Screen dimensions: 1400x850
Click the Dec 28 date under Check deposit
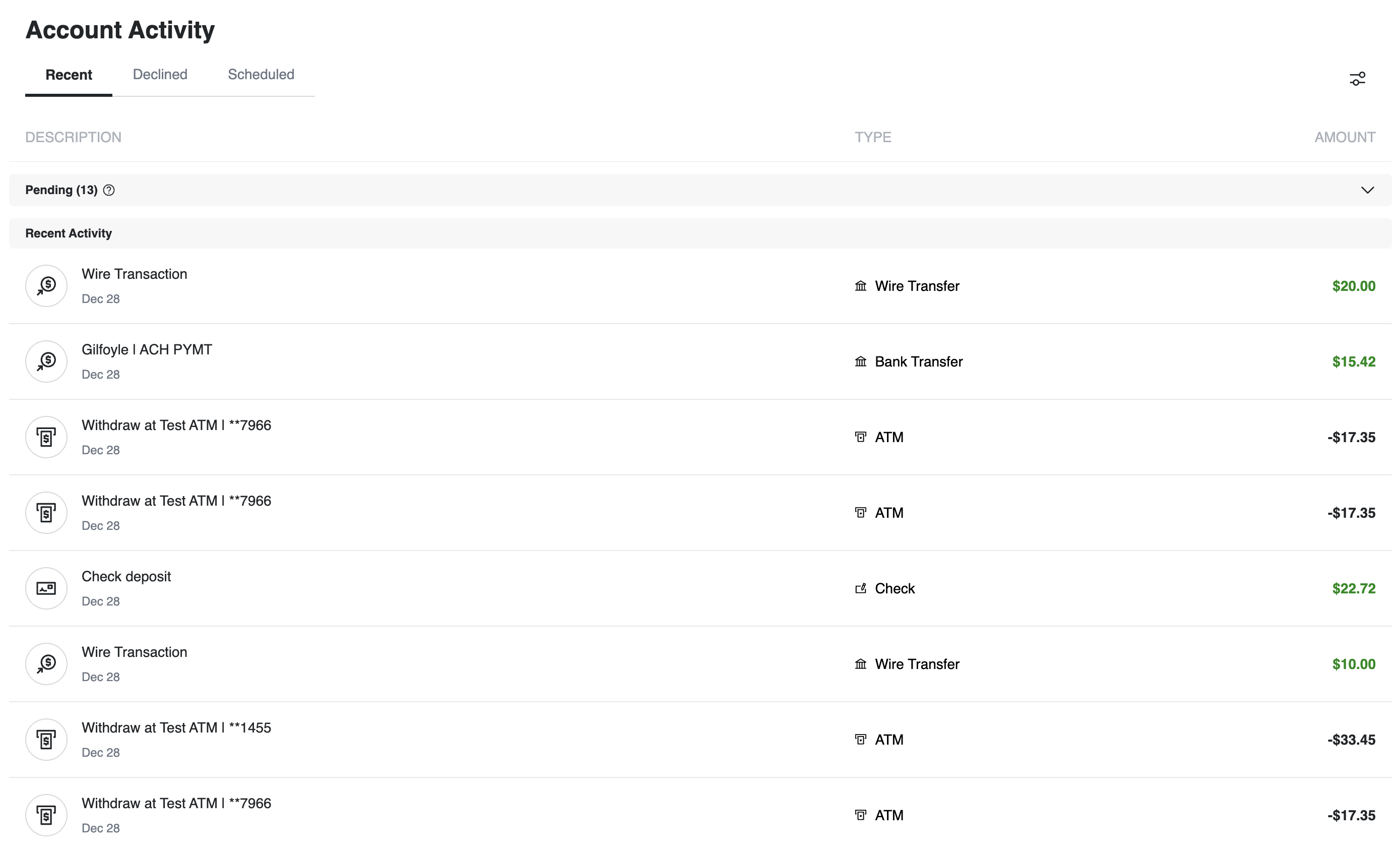pyautogui.click(x=101, y=601)
